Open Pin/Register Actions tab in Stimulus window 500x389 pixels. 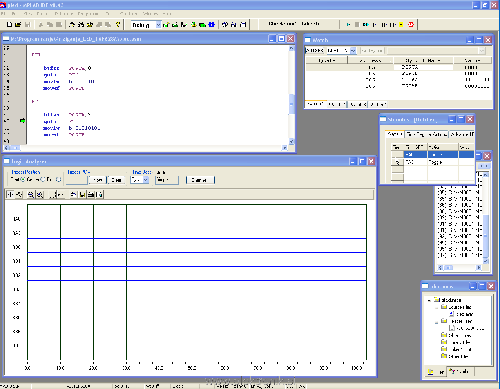[x=426, y=134]
